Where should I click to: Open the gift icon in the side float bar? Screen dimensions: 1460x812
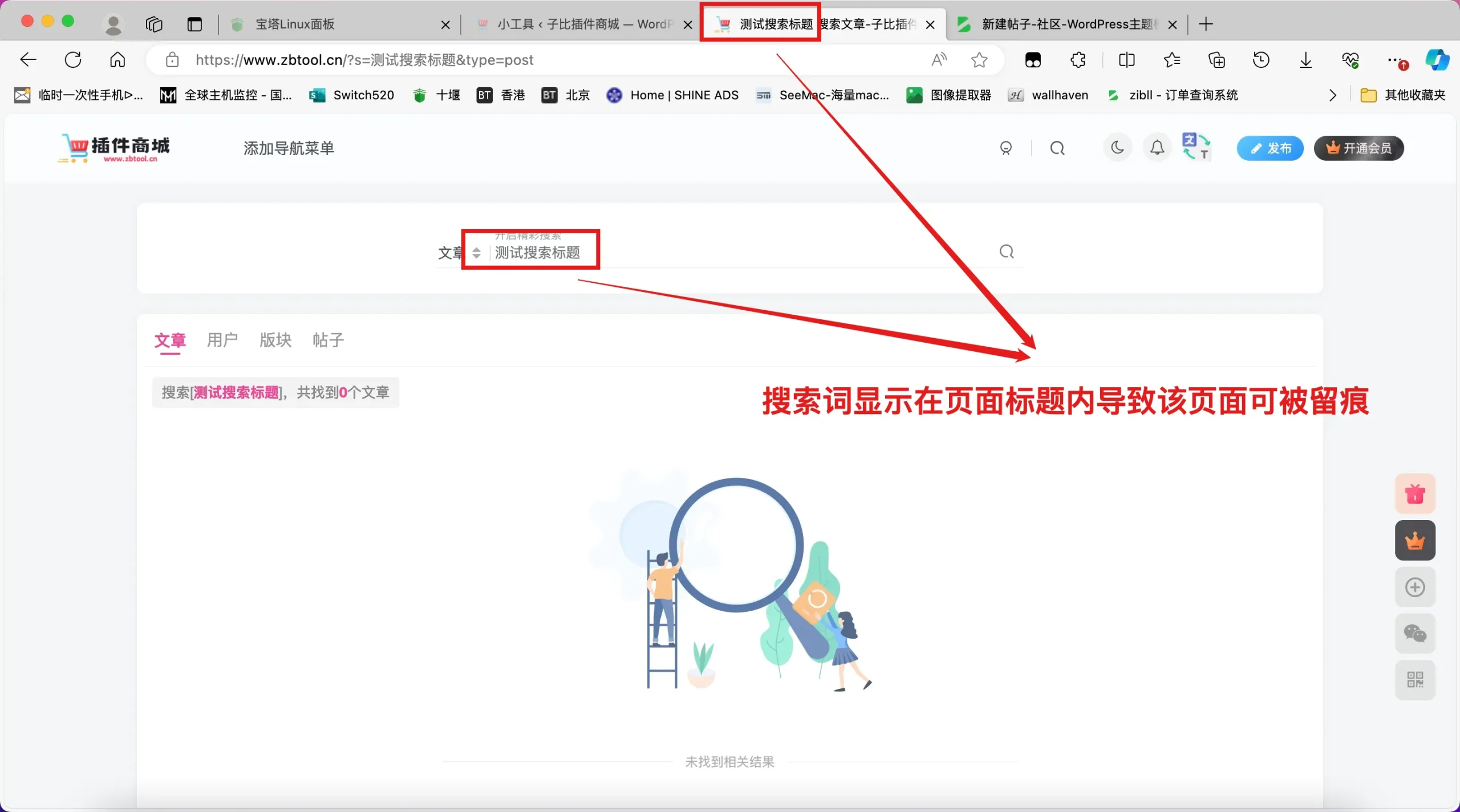click(1415, 494)
